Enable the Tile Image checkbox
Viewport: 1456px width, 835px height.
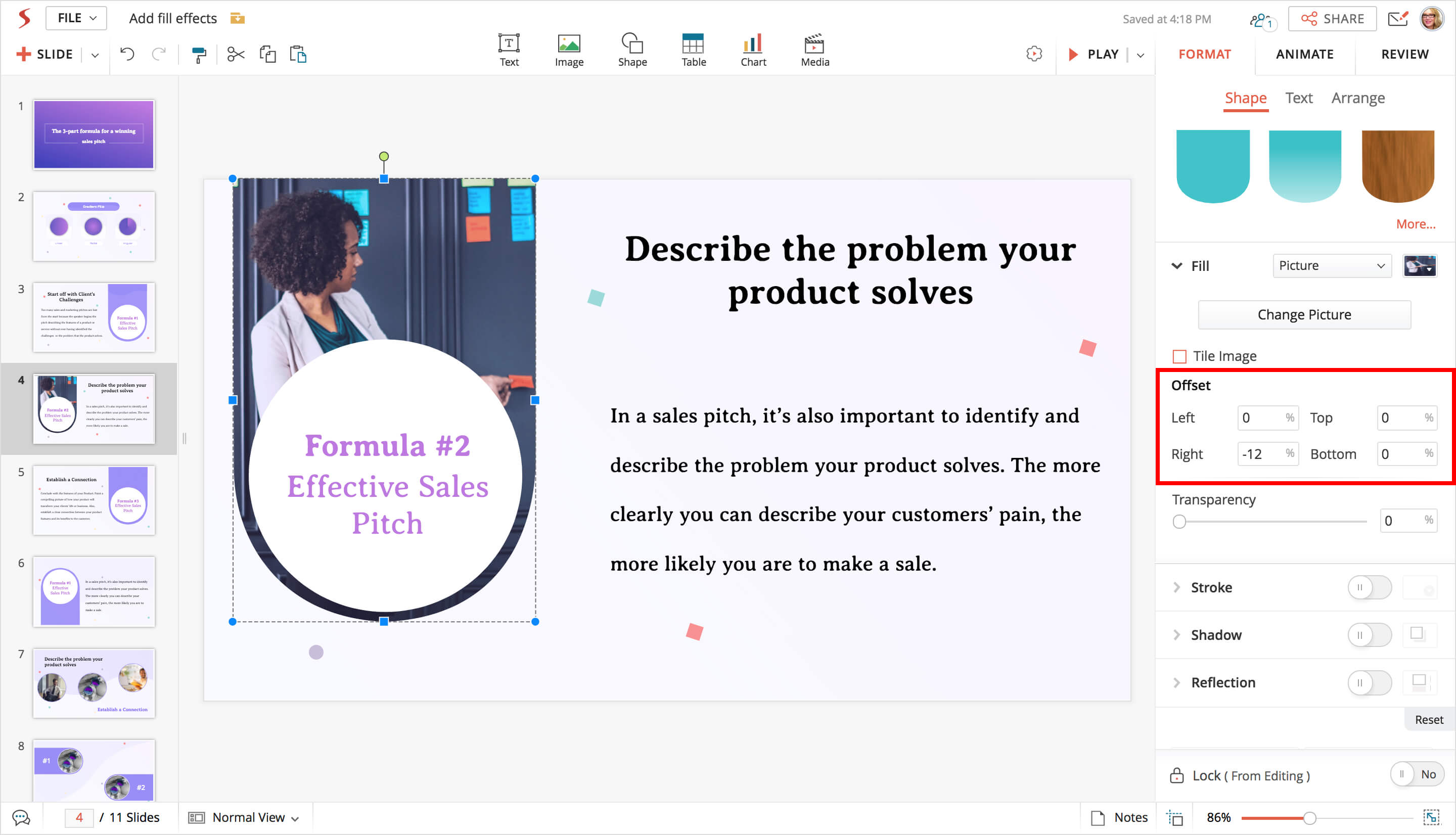(x=1179, y=357)
